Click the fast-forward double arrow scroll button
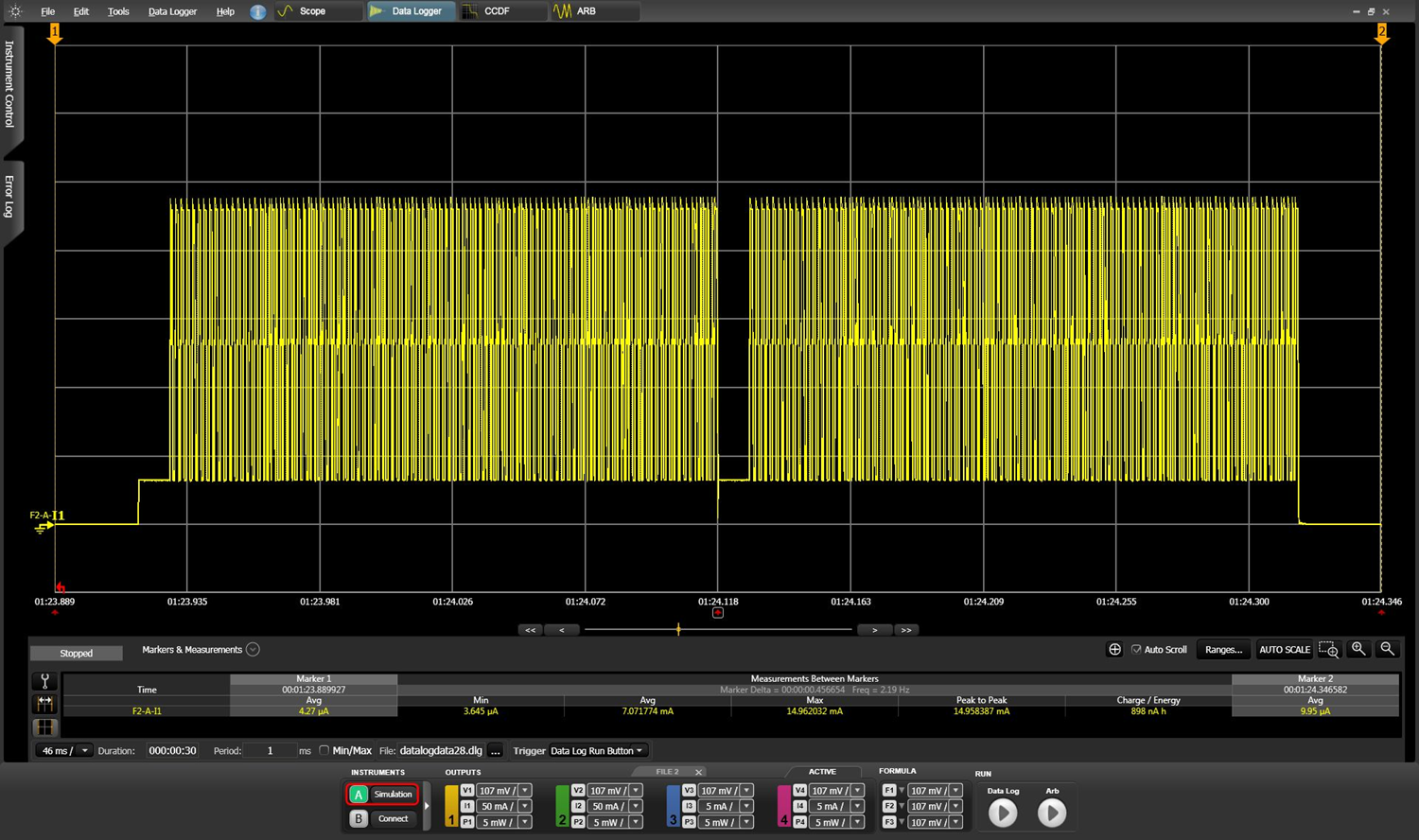The height and width of the screenshot is (840, 1419). point(906,630)
